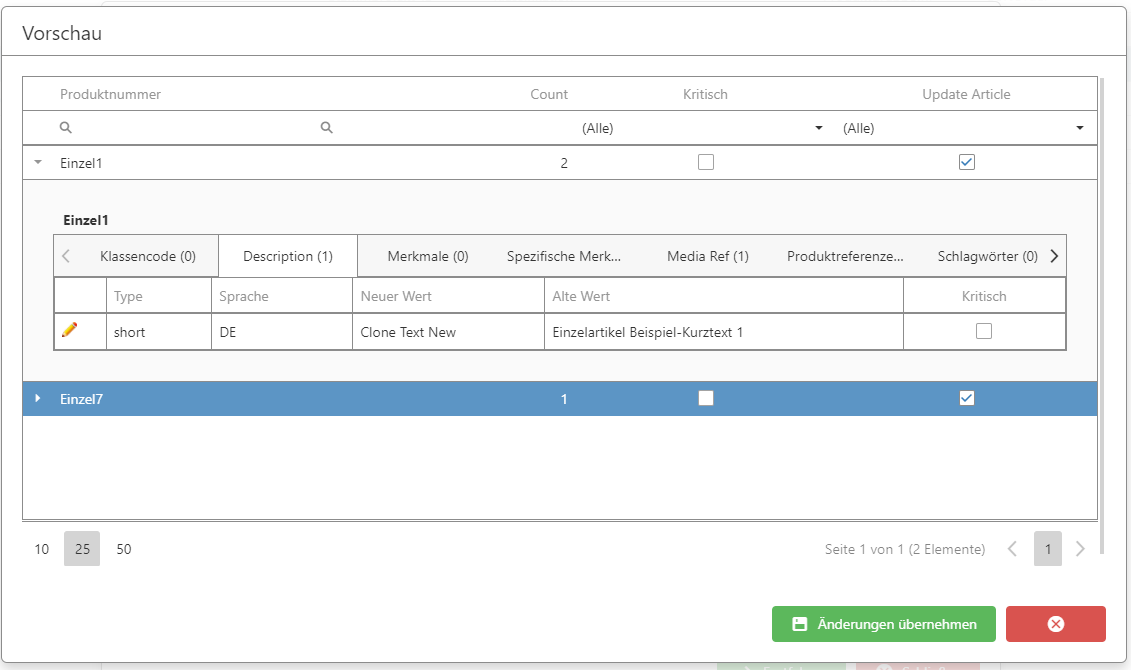Viewport: 1131px width, 670px height.
Task: Click the search icon in Produktnummer filter
Action: [66, 128]
